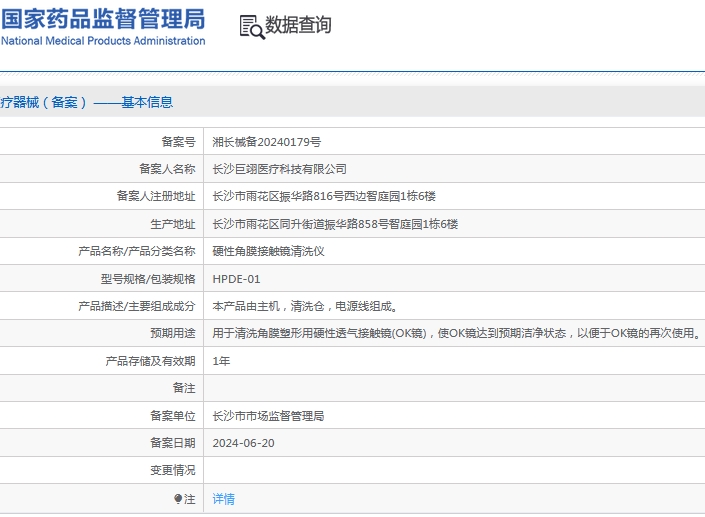Click the 备案人名称 row label
This screenshot has width=705, height=517.
pyautogui.click(x=167, y=169)
